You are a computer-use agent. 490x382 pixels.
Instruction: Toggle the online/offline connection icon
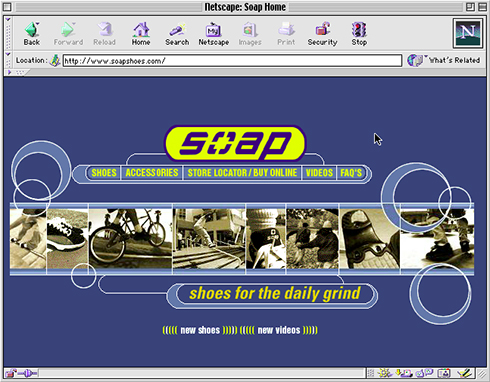click(x=27, y=373)
